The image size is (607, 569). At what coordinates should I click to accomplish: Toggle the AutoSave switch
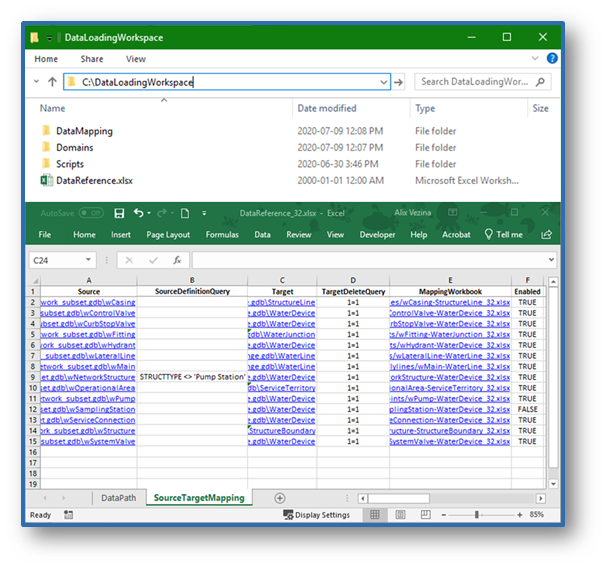click(91, 213)
